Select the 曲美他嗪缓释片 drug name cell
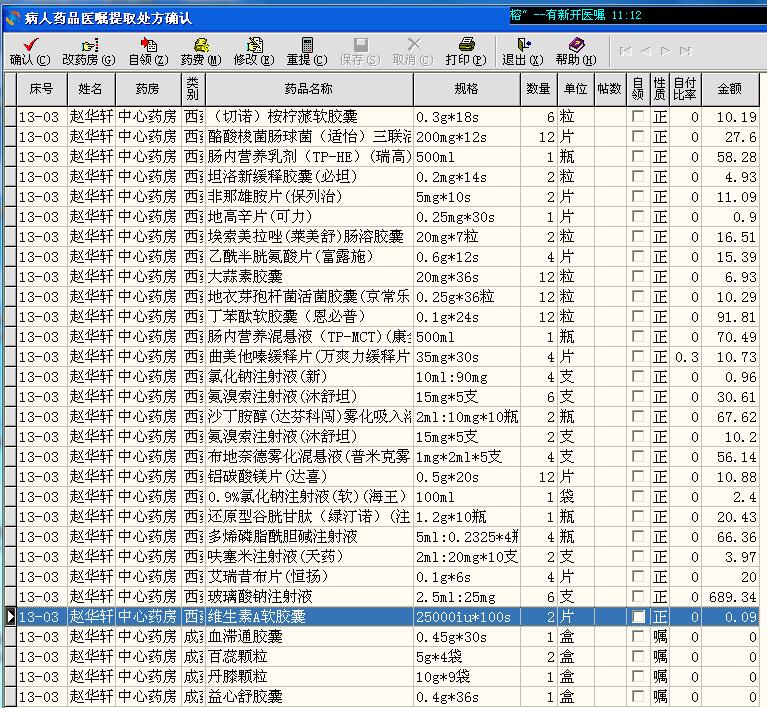Screen dimensions: 767x708 pyautogui.click(x=309, y=357)
